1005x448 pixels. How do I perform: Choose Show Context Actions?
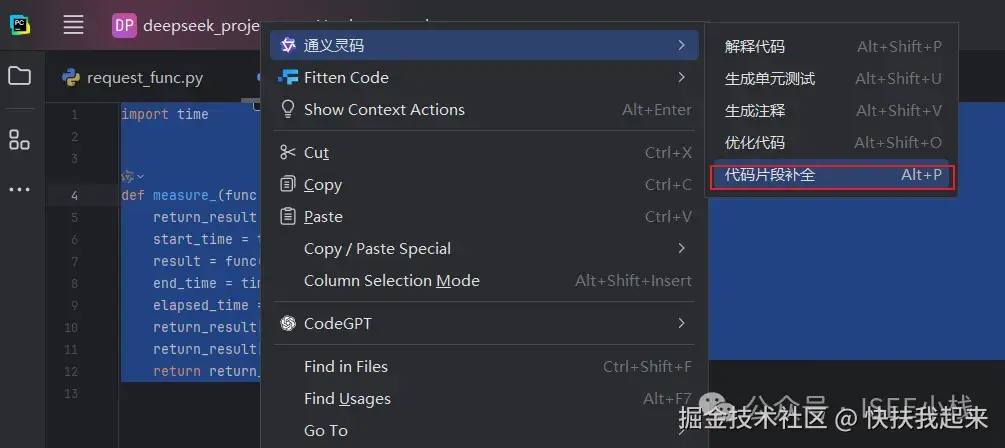[384, 110]
